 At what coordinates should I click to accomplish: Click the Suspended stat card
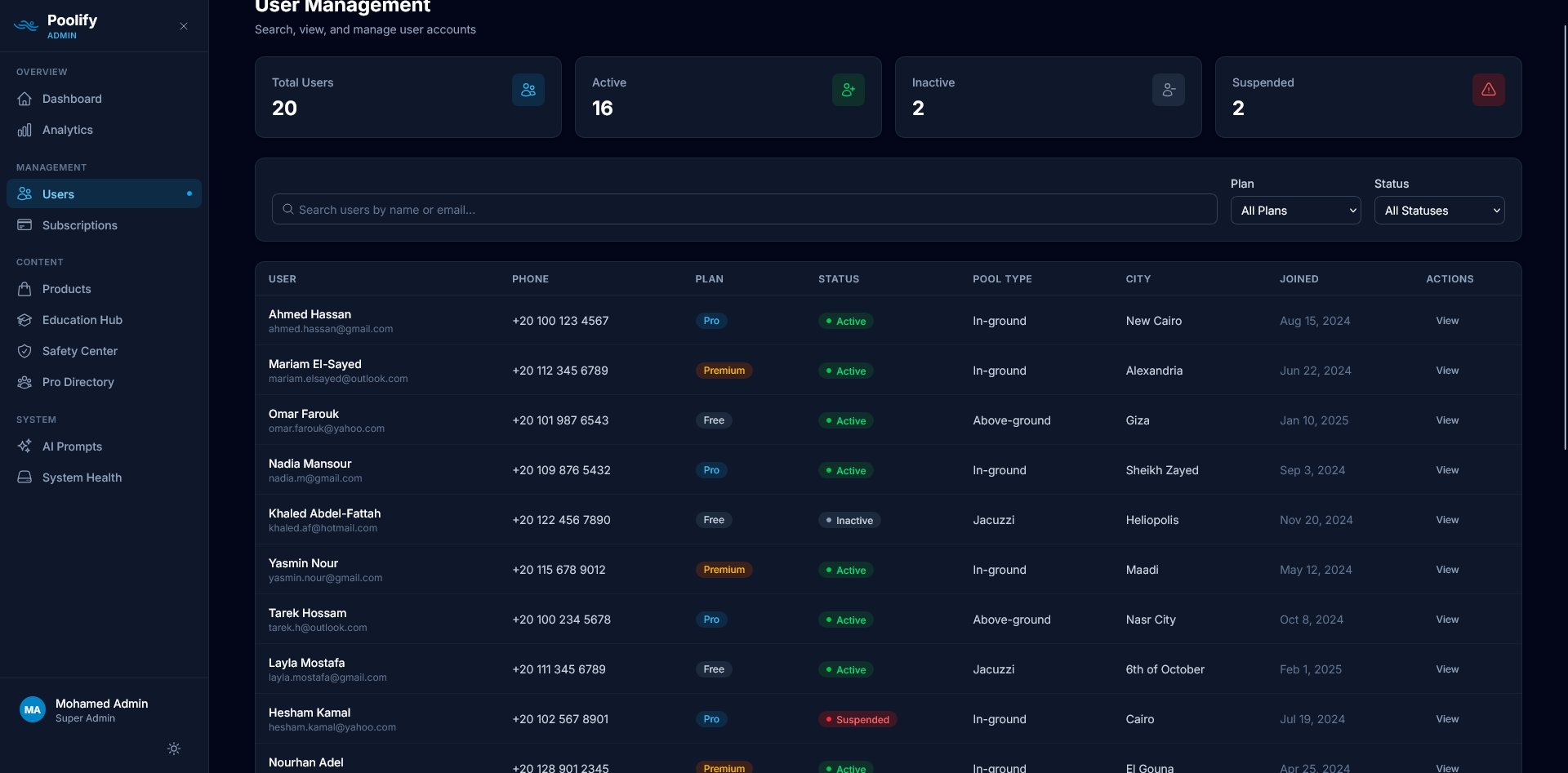(1369, 97)
